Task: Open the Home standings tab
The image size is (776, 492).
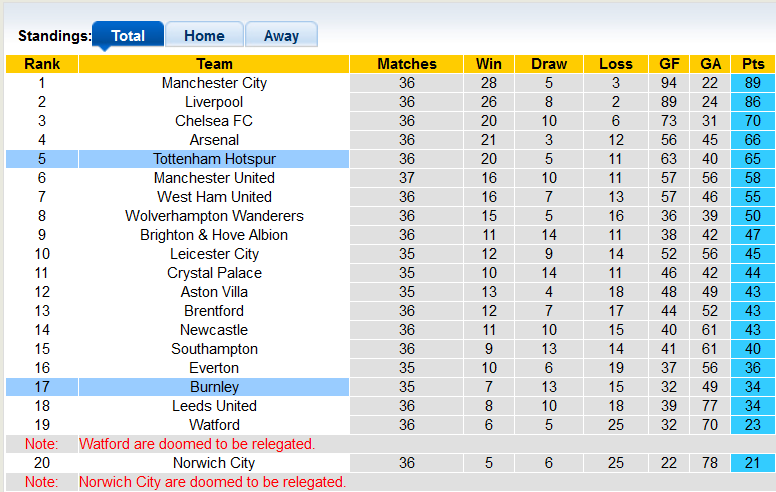Action: (204, 35)
